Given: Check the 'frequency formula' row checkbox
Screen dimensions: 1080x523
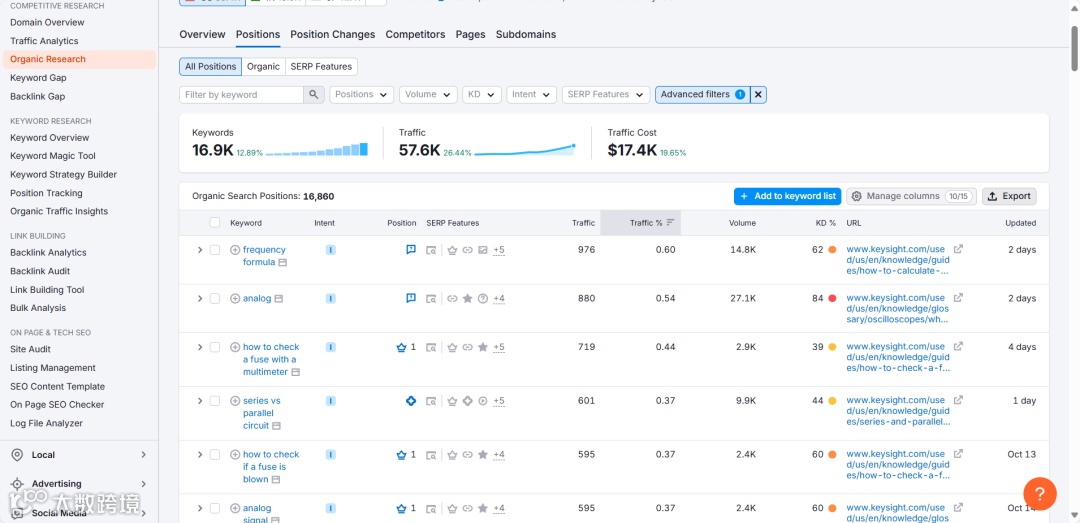Looking at the screenshot, I should point(215,250).
